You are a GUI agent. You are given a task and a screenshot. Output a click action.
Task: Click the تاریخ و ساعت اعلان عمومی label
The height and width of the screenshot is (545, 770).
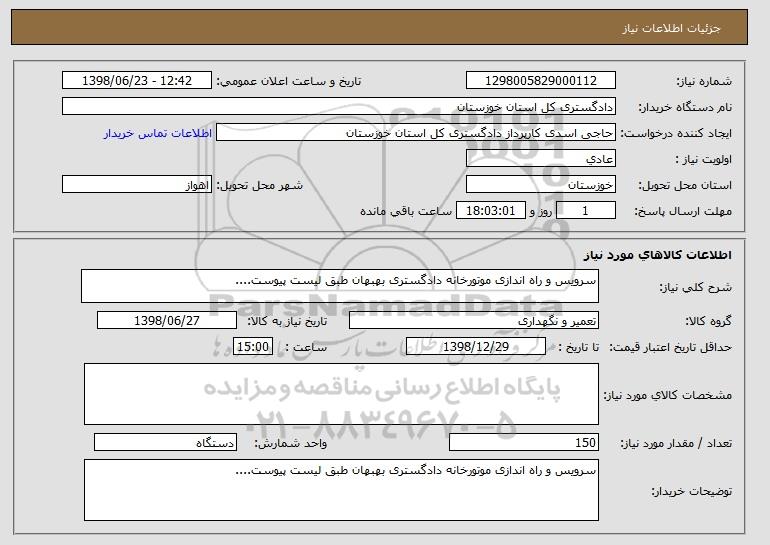point(289,81)
